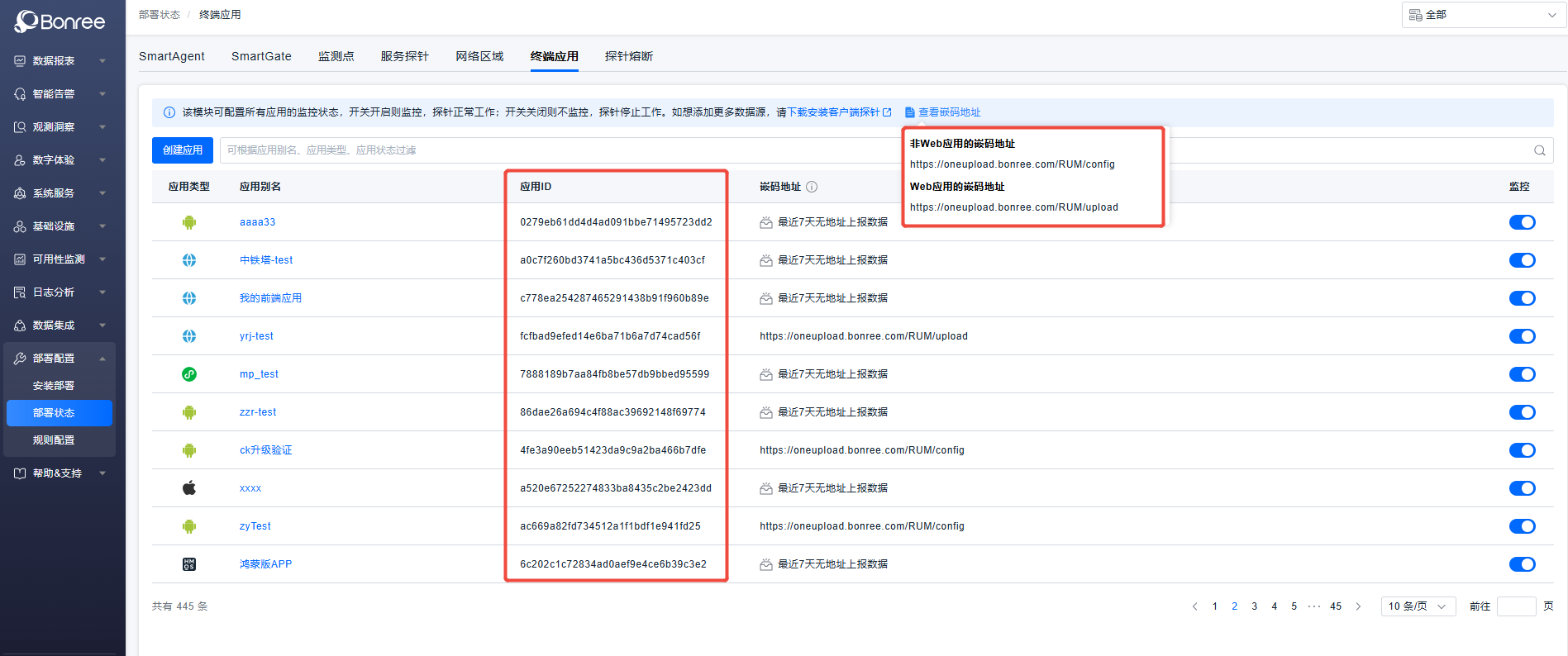The image size is (1568, 656).
Task: Click the web globe icon in yrj-test row
Action: [189, 336]
